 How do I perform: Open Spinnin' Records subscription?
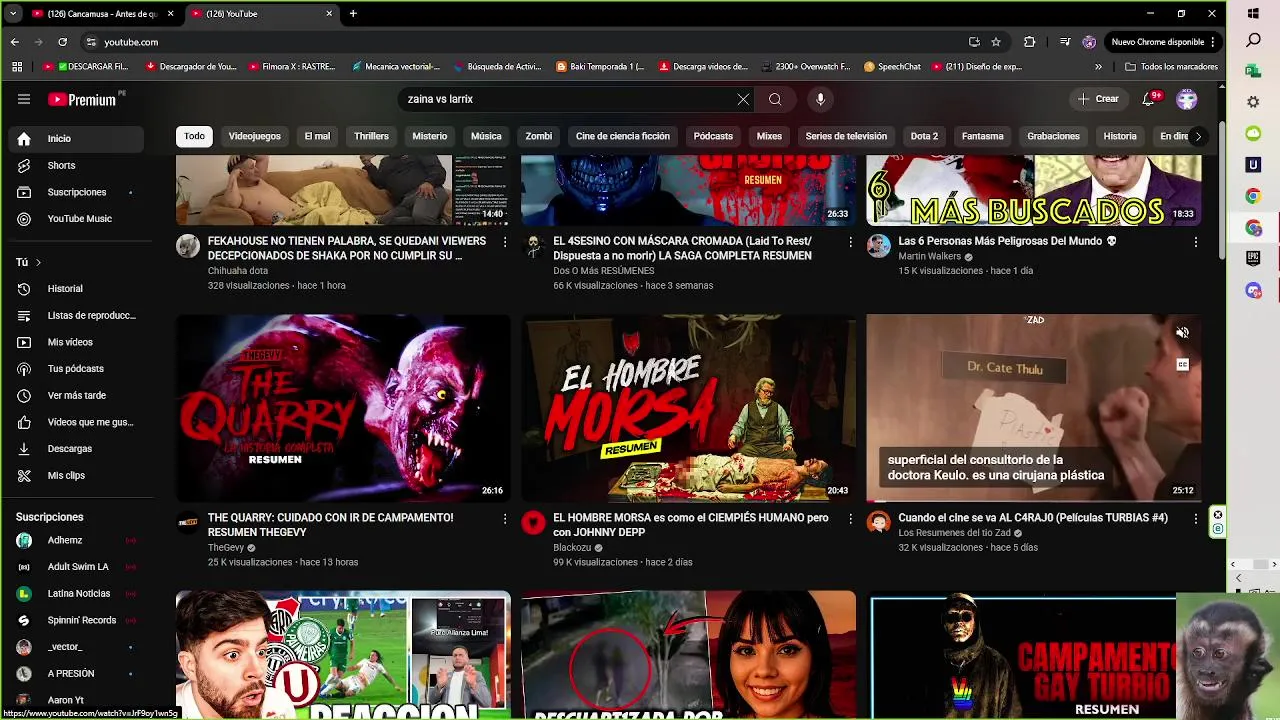(76, 620)
